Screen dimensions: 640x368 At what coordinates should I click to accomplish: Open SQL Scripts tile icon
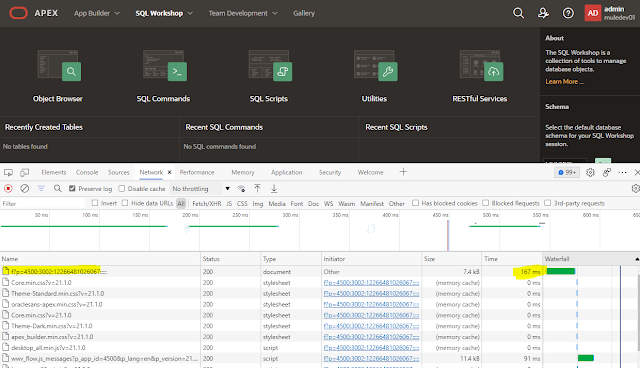coord(270,65)
